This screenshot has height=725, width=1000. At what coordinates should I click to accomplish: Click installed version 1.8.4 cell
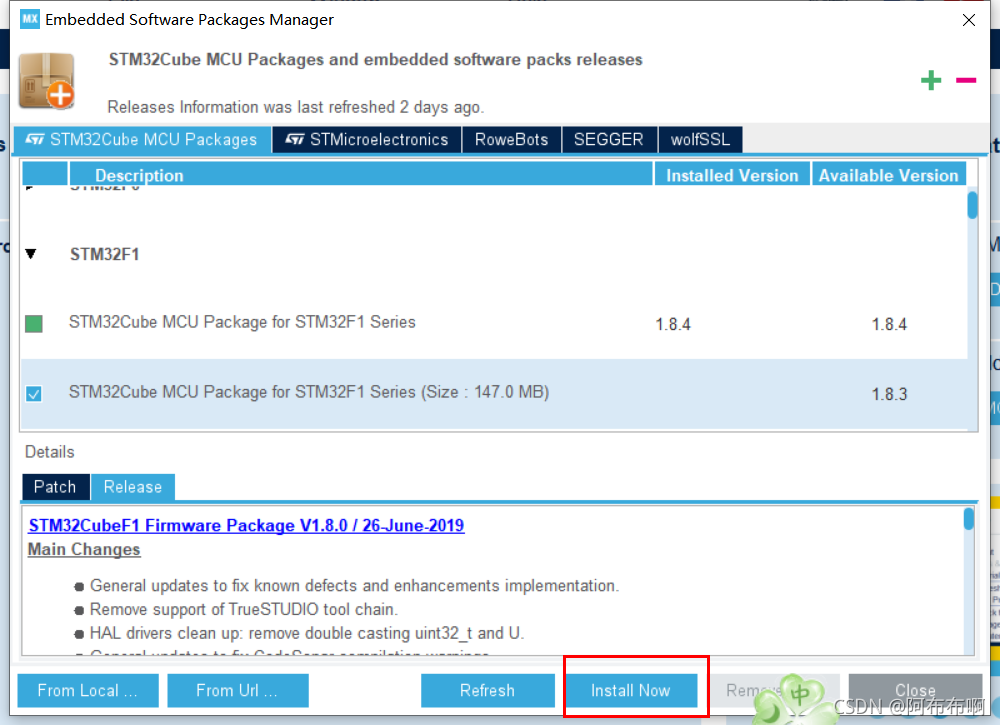[673, 325]
